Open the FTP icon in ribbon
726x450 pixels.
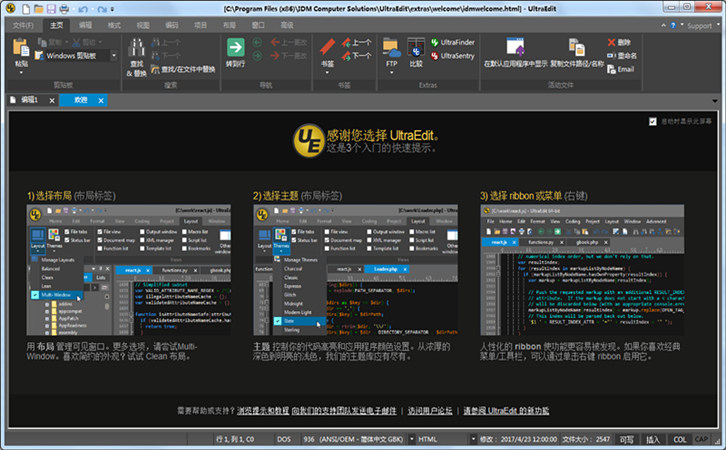point(392,52)
